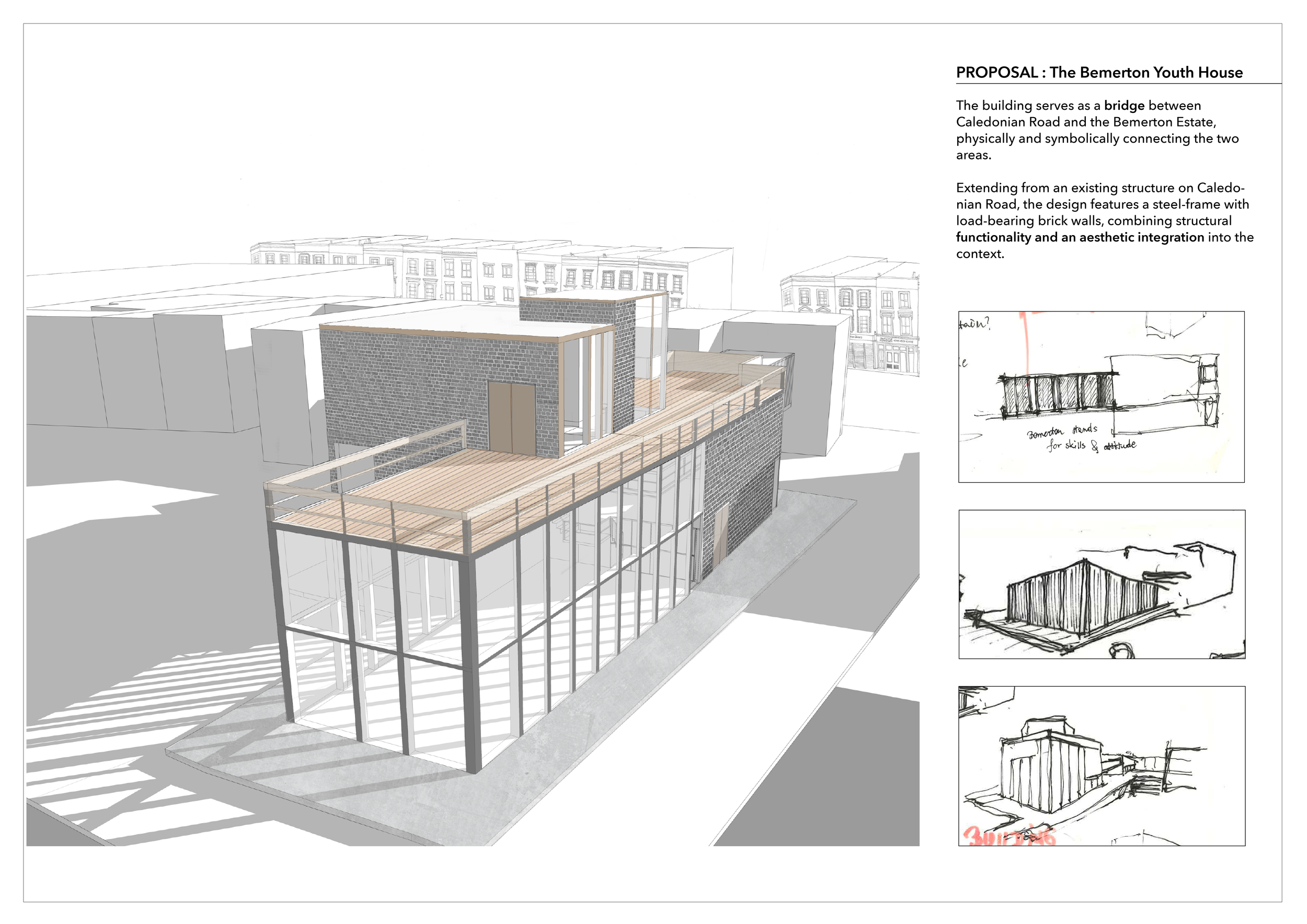The width and height of the screenshot is (1307, 924).
Task: Click the bold phrase 'functionality and an aesthetic integration'
Action: [x=1080, y=237]
